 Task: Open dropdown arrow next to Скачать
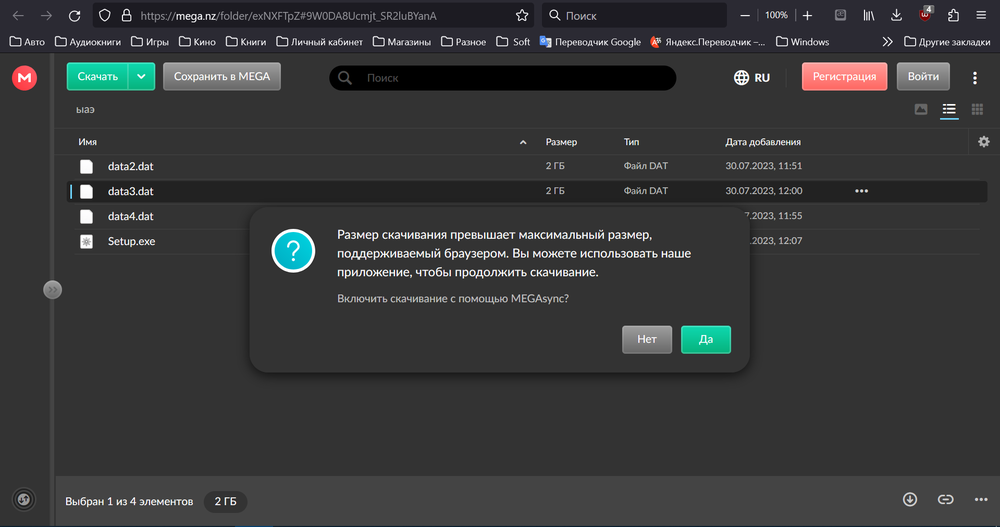pyautogui.click(x=142, y=77)
